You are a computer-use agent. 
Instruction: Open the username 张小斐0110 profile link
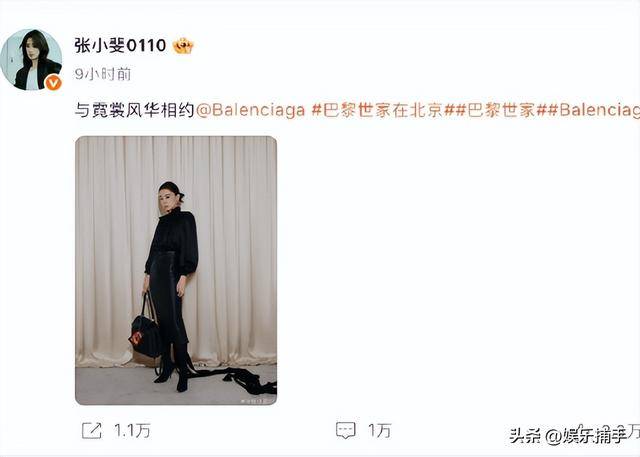[120, 45]
